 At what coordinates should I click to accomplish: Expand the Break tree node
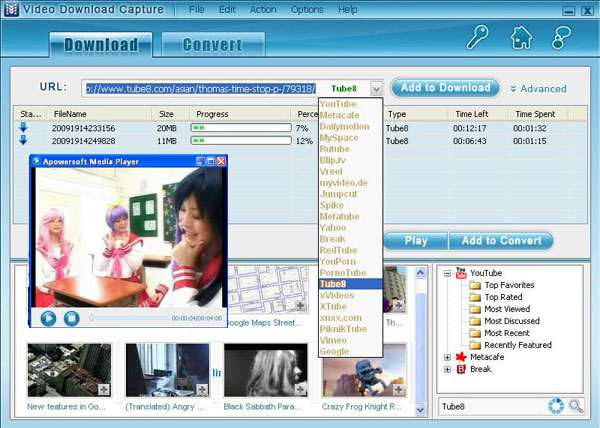point(447,369)
